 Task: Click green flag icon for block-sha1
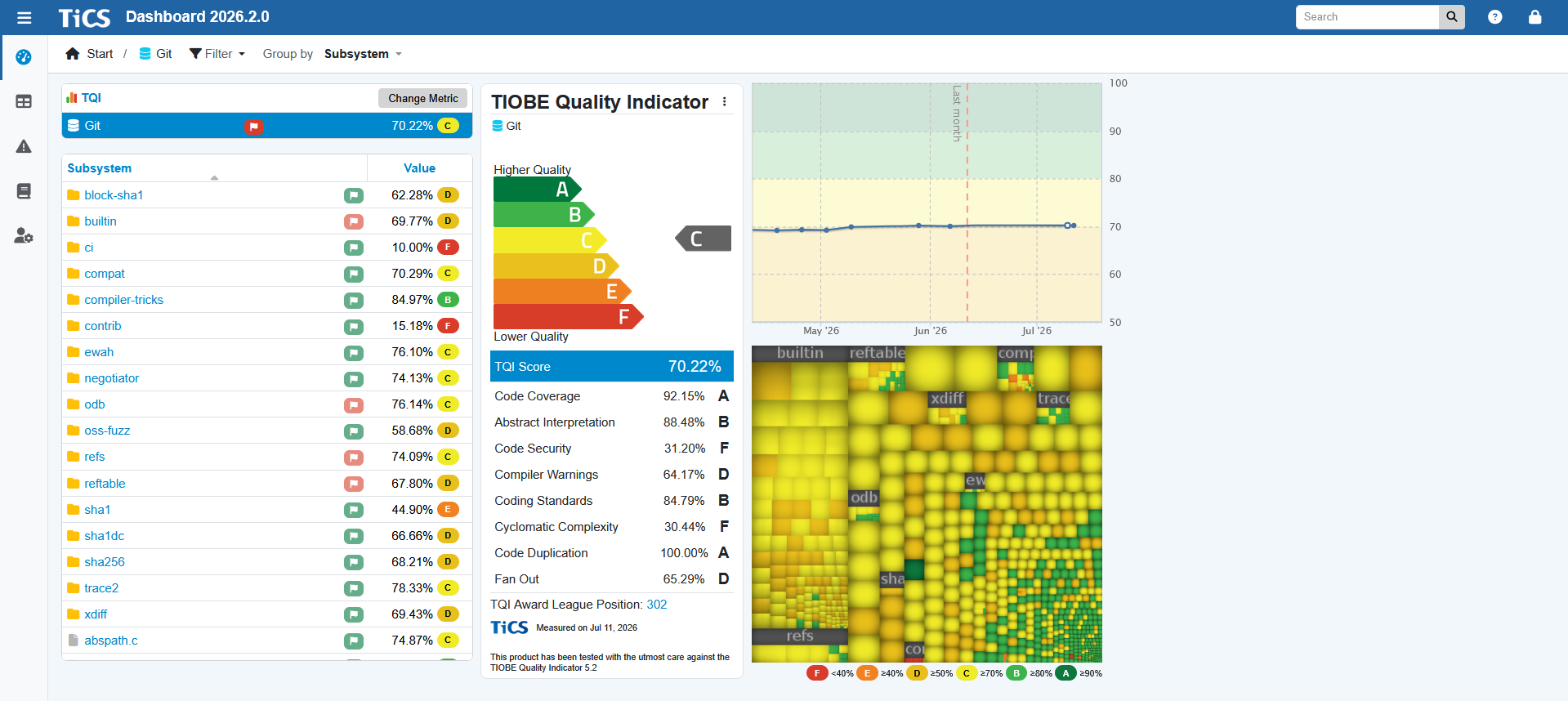354,195
